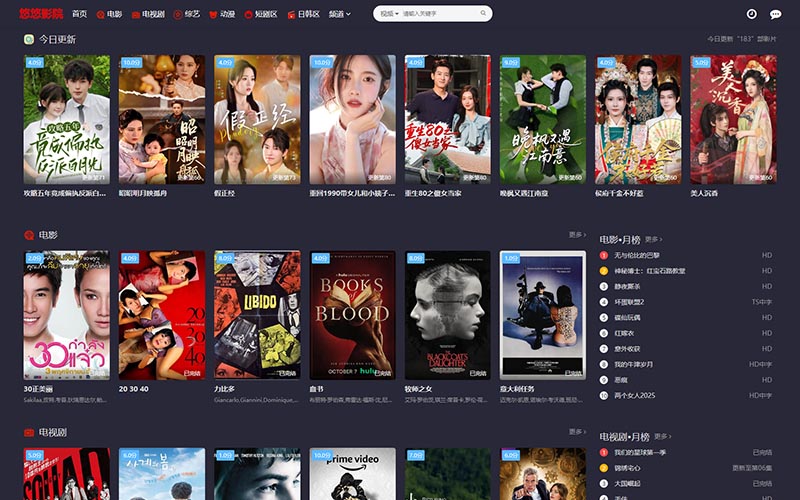The width and height of the screenshot is (800, 500).
Task: Click rank 1 badge in 电视剧 monthly list
Action: (604, 453)
